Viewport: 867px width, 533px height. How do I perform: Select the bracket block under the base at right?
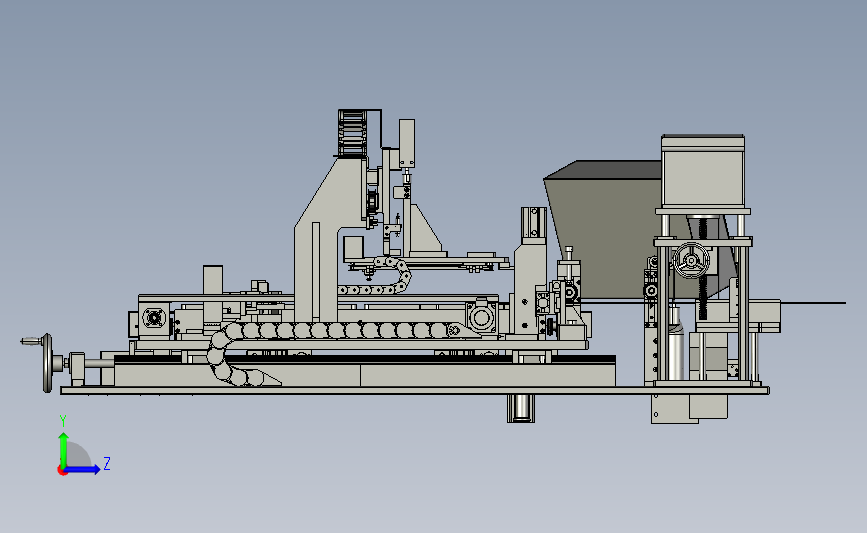click(675, 409)
